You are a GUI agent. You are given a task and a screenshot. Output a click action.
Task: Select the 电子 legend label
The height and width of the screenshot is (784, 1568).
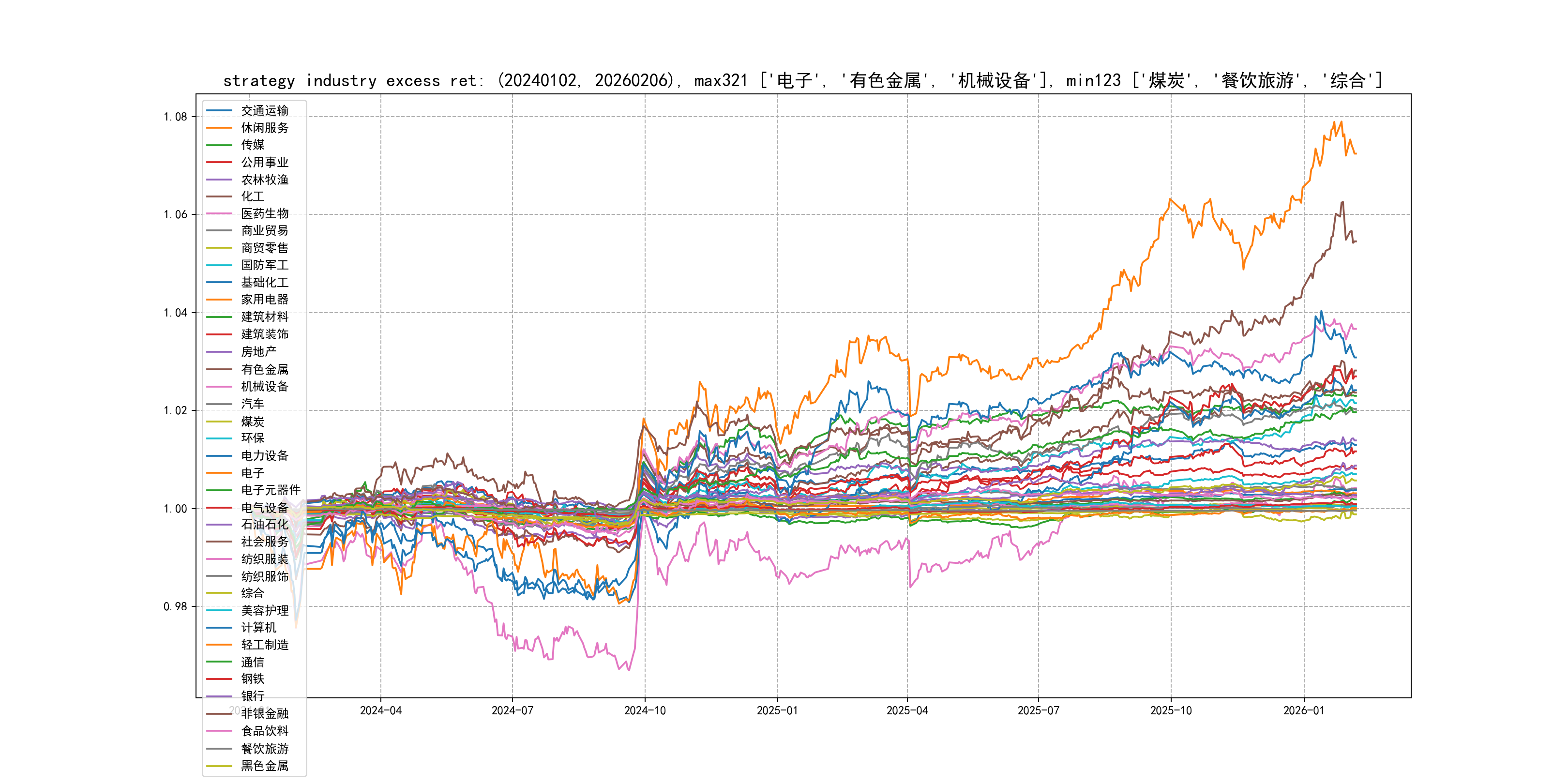pyautogui.click(x=252, y=473)
